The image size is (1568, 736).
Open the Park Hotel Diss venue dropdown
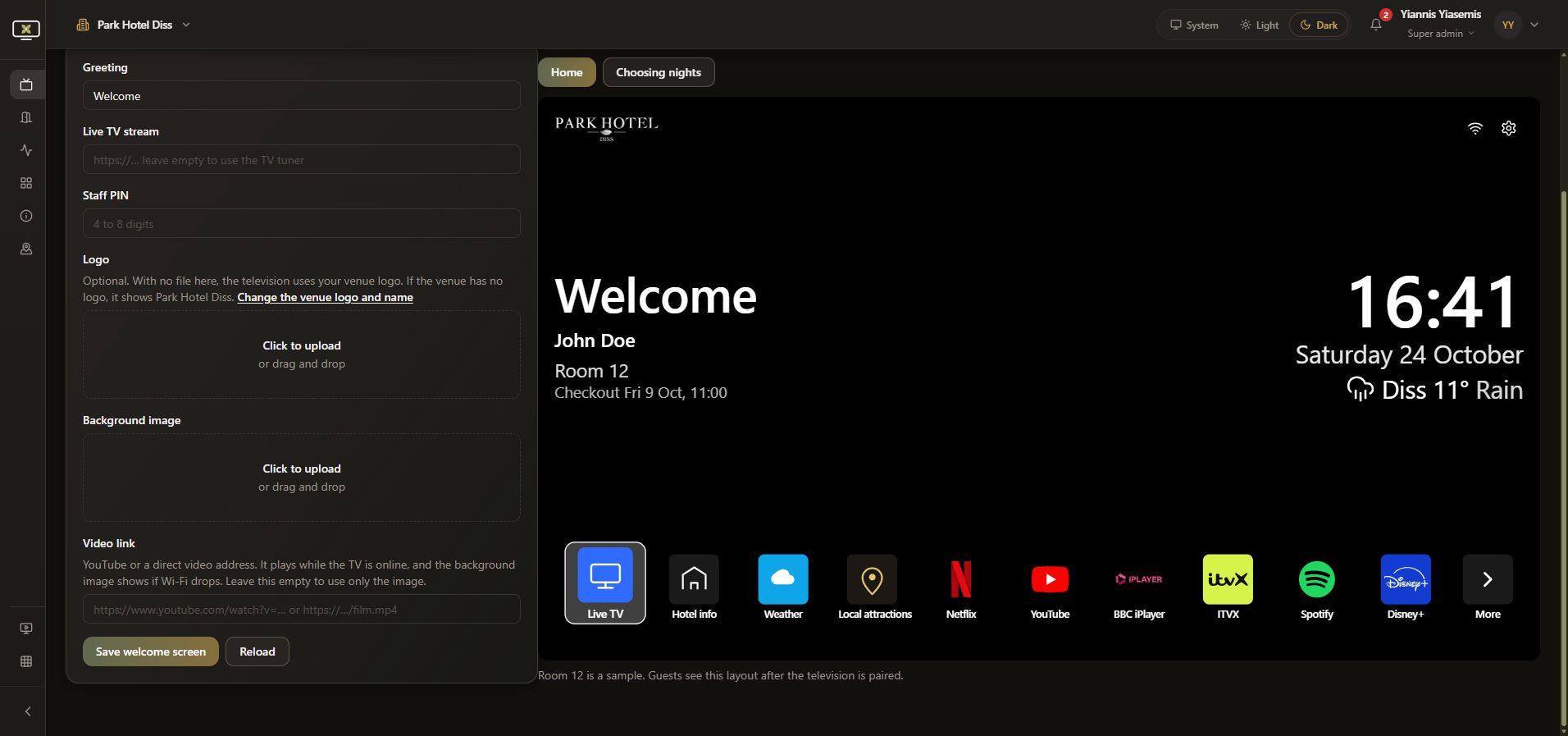134,25
